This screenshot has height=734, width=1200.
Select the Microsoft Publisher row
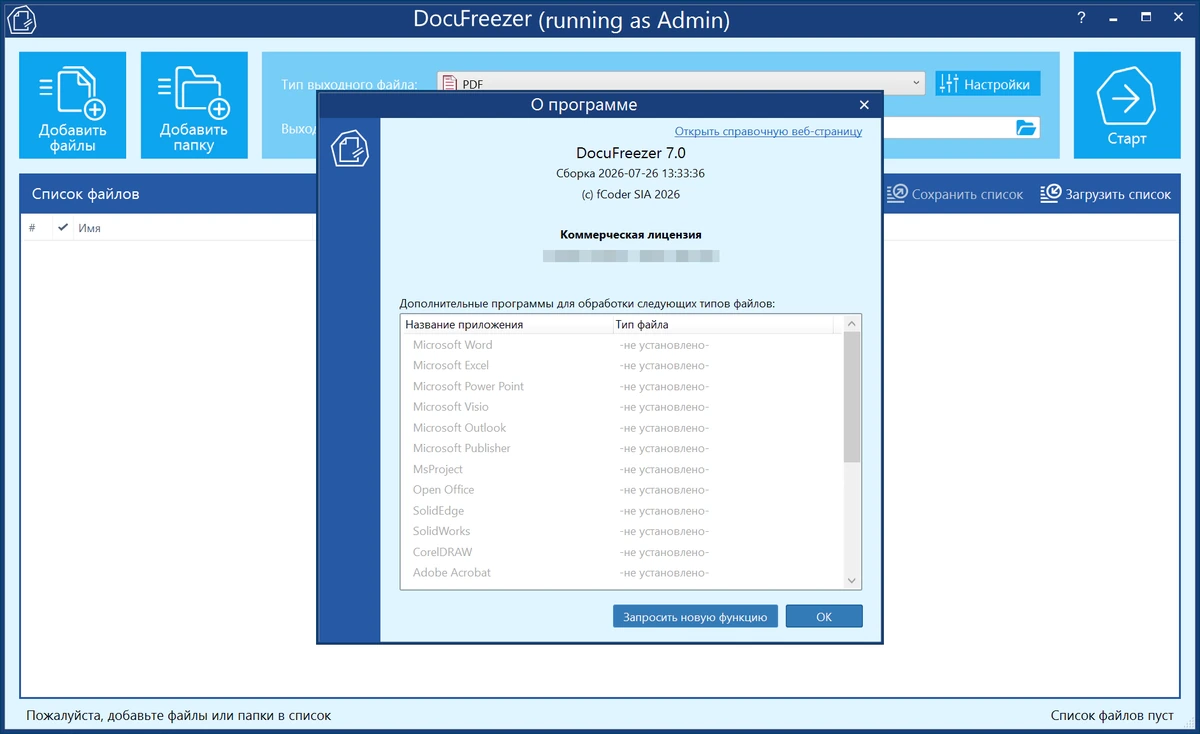[622, 448]
